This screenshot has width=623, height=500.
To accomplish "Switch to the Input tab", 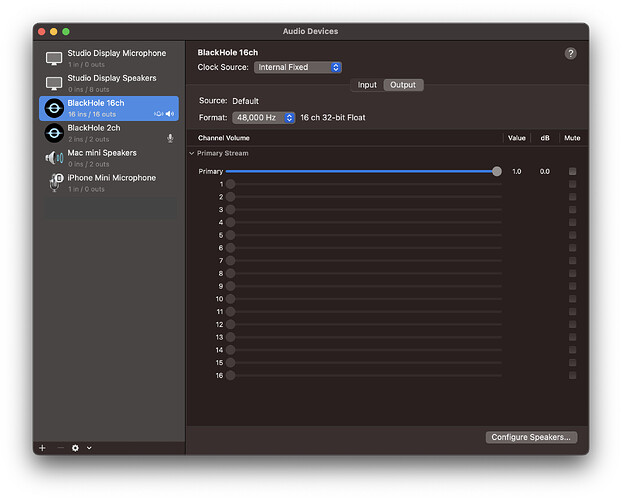I will pyautogui.click(x=367, y=85).
